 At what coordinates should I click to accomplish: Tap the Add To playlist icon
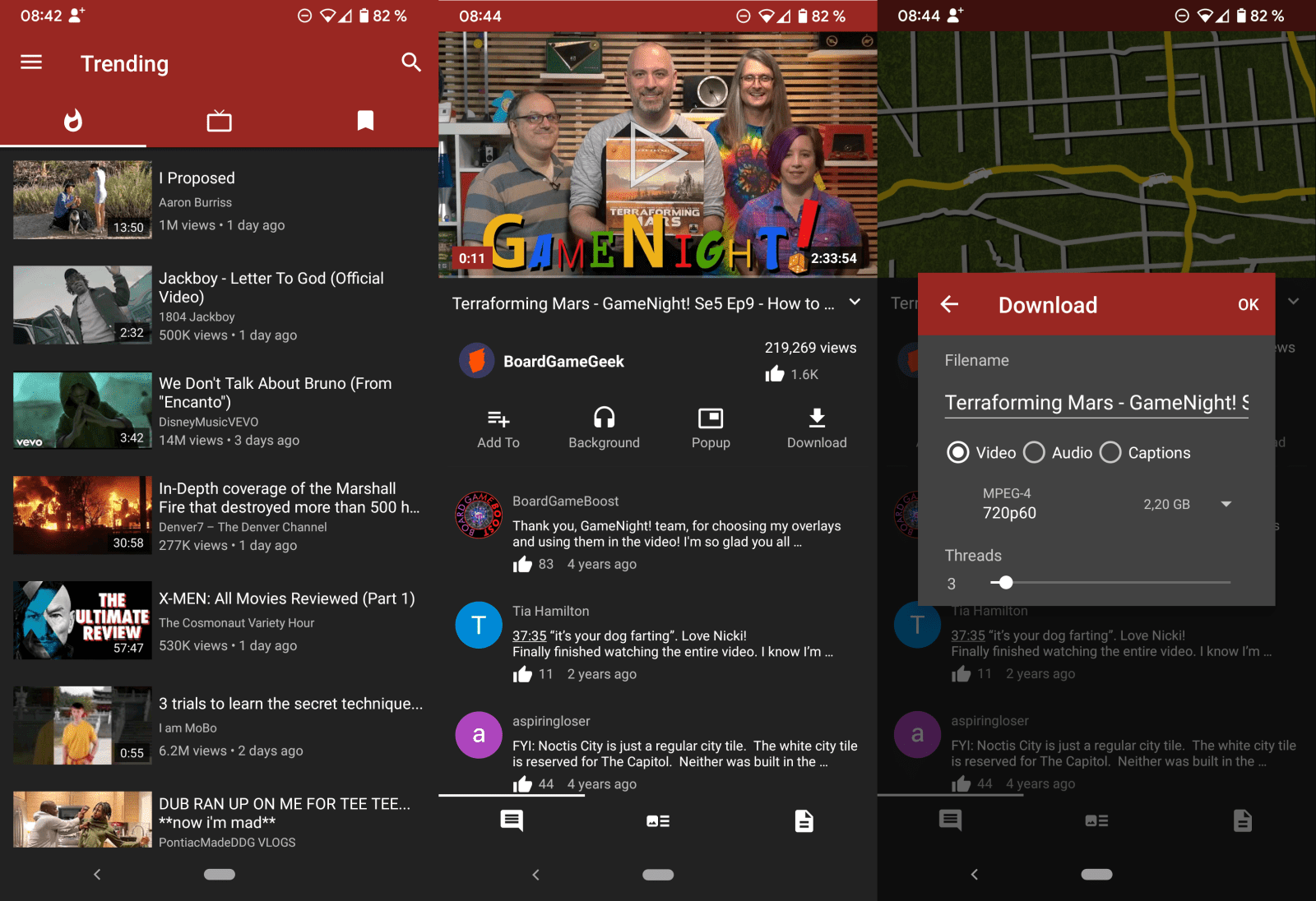click(x=498, y=418)
